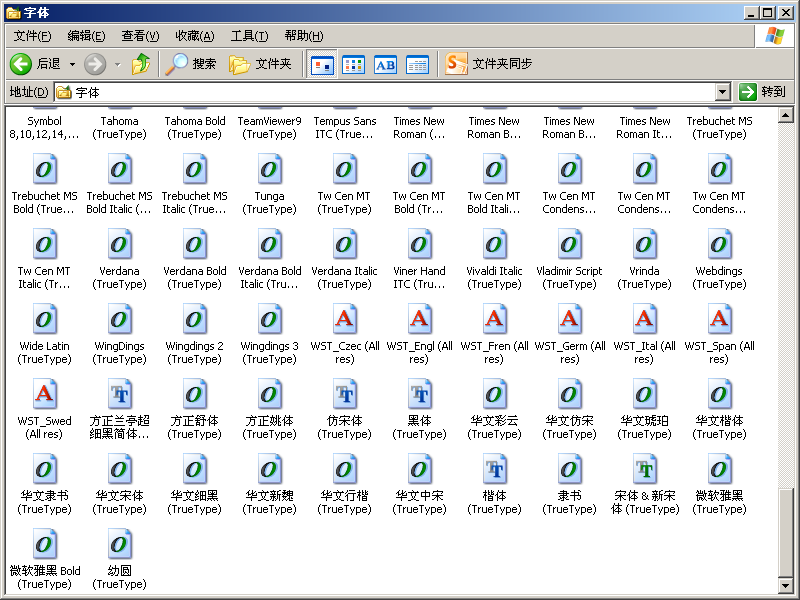This screenshot has width=800, height=600.
Task: Select the Webdings font icon
Action: [719, 244]
